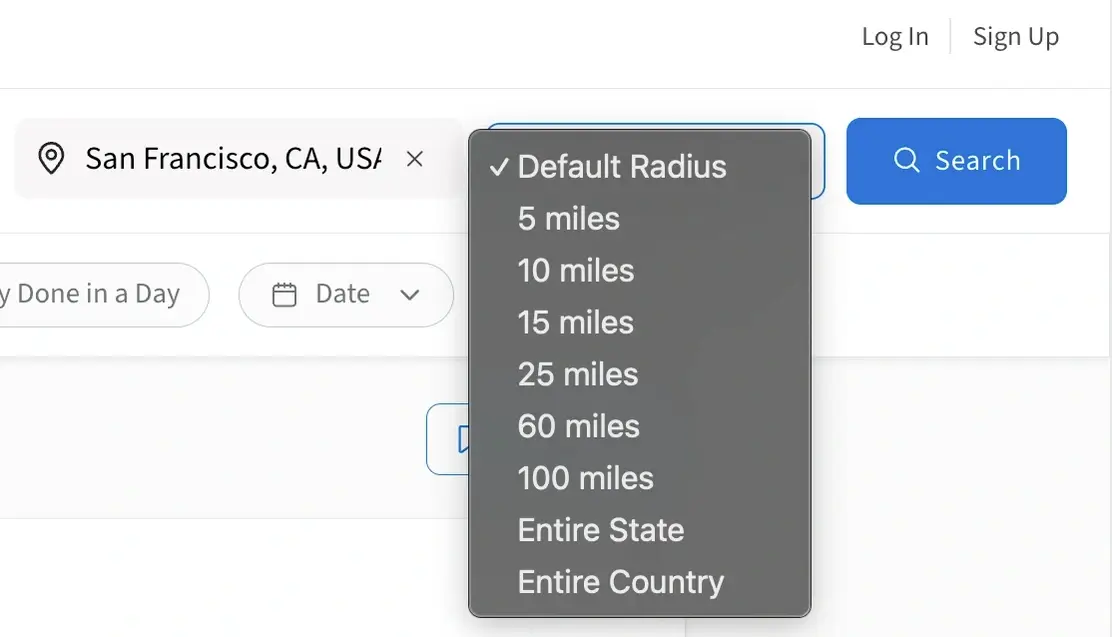Select the 5 miles radius option
Viewport: 1112px width, 637px height.
point(568,219)
